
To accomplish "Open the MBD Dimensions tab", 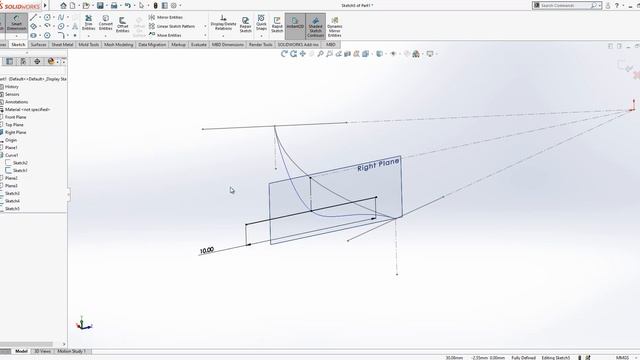I will pyautogui.click(x=228, y=44).
